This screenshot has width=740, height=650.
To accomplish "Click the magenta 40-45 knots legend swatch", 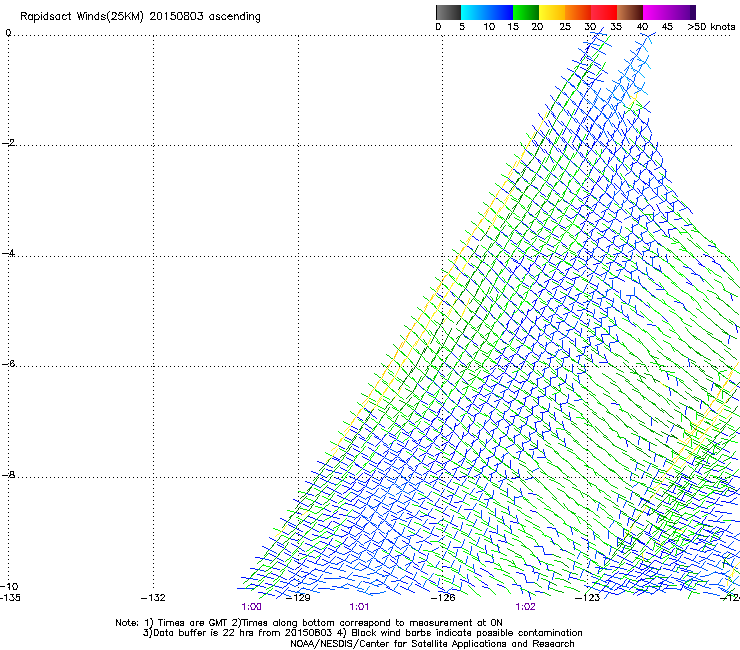I will pyautogui.click(x=656, y=12).
